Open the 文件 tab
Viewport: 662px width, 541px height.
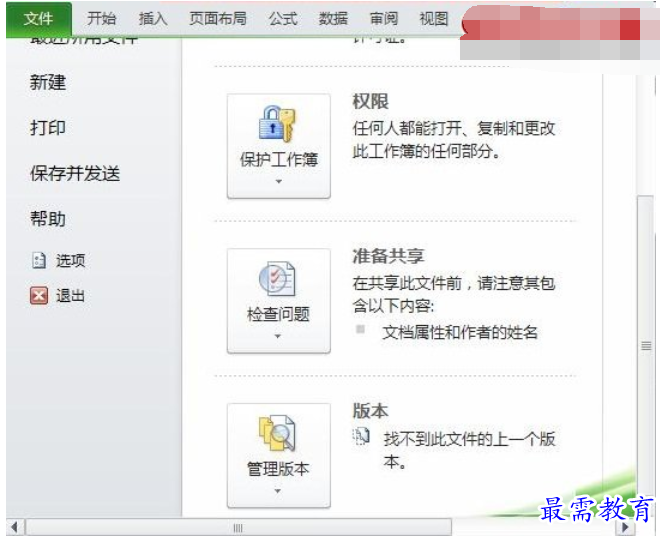(38, 19)
